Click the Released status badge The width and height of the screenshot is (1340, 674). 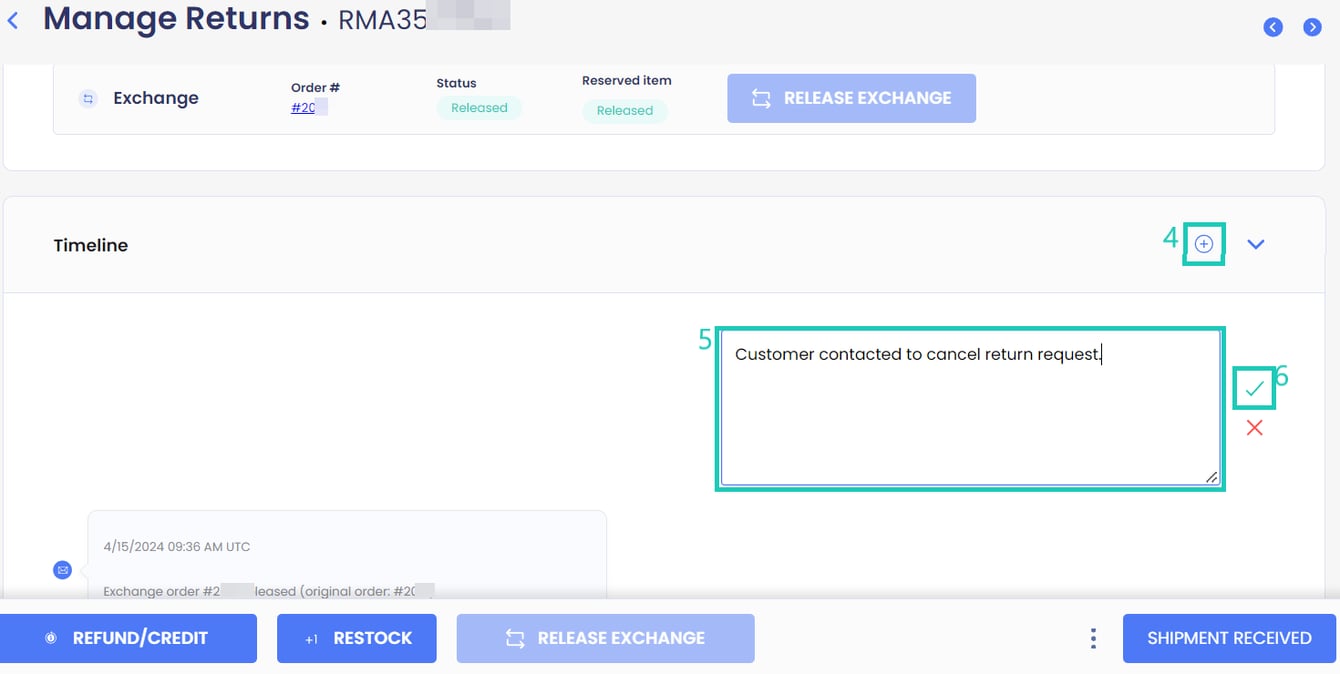(479, 108)
